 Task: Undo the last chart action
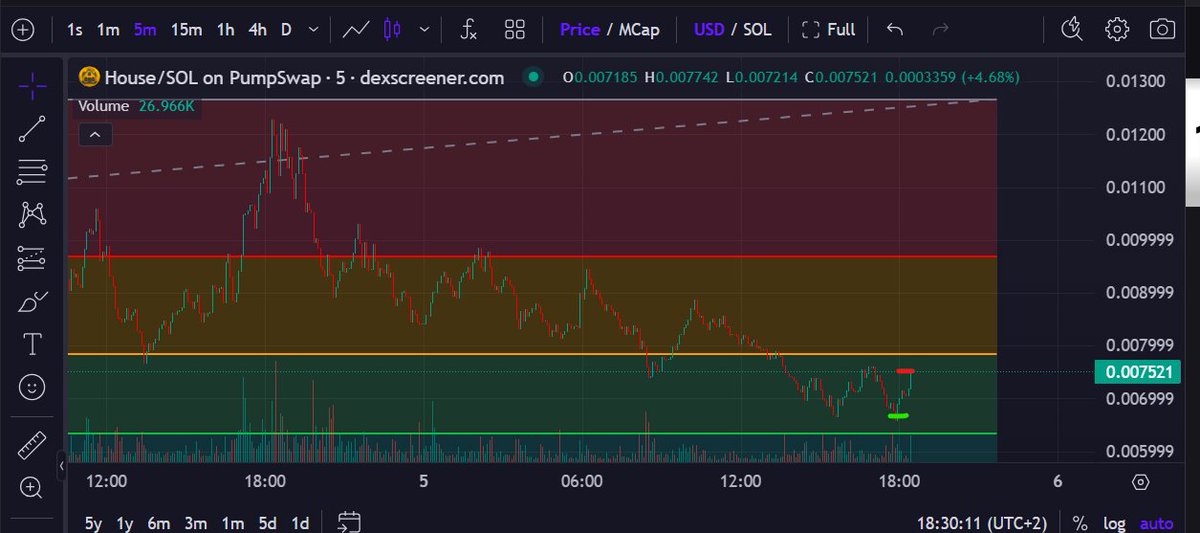895,29
